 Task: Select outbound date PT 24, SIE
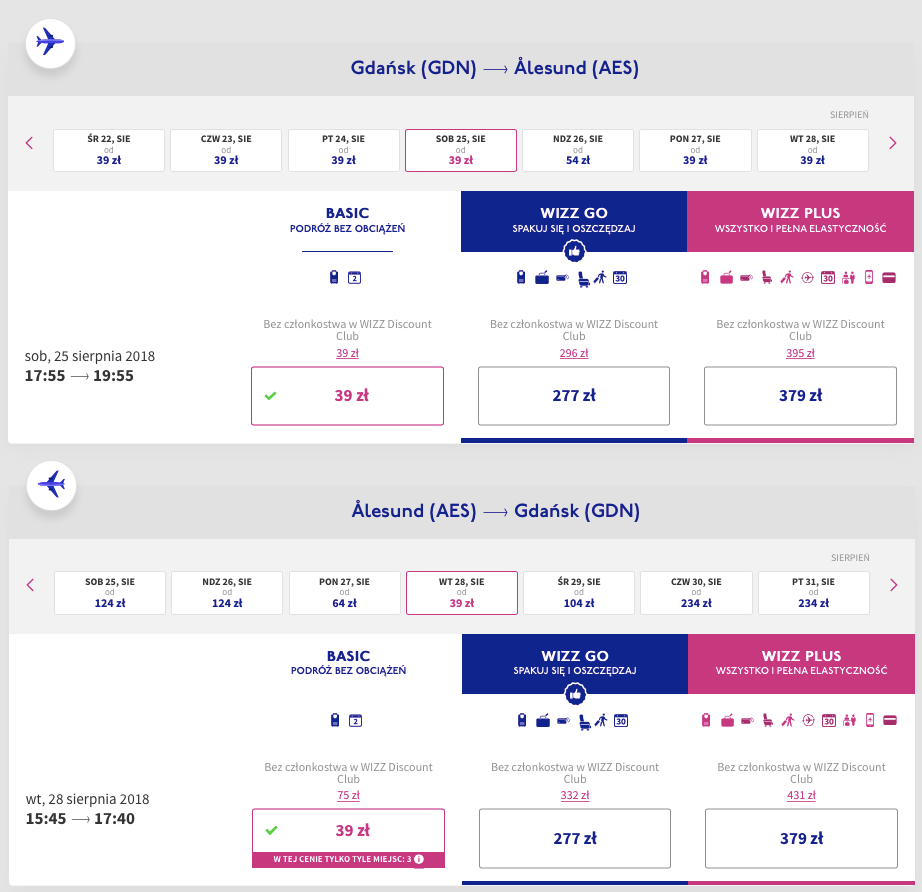click(343, 151)
